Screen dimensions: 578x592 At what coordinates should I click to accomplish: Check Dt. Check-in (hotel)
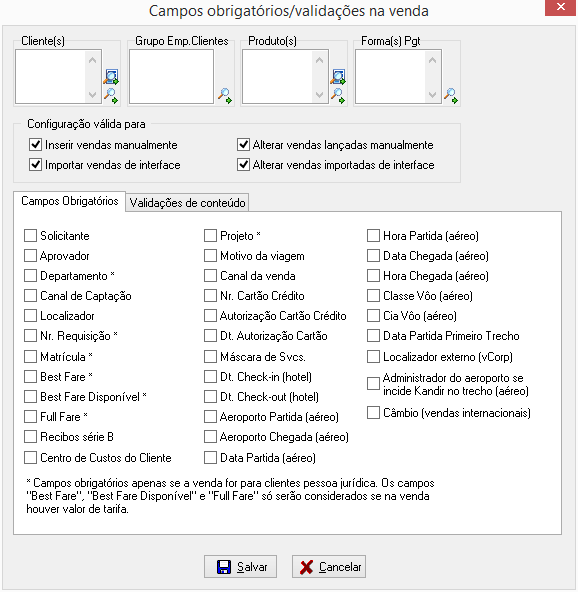(x=210, y=376)
